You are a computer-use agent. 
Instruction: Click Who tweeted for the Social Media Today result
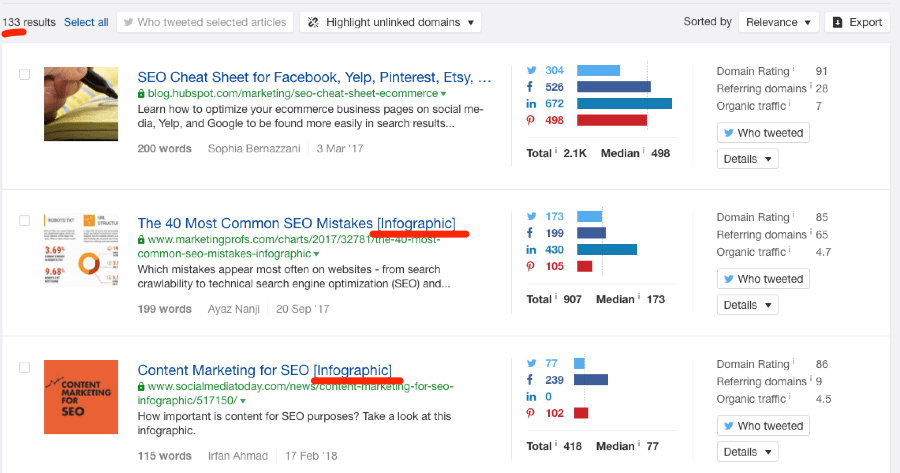pyautogui.click(x=763, y=426)
